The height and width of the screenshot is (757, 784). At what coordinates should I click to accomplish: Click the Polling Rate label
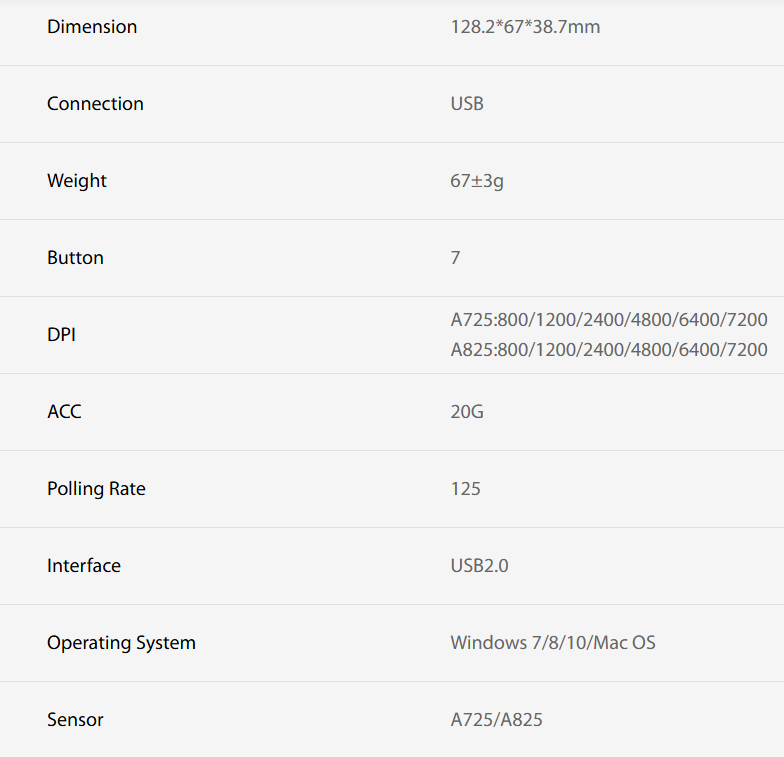(96, 489)
